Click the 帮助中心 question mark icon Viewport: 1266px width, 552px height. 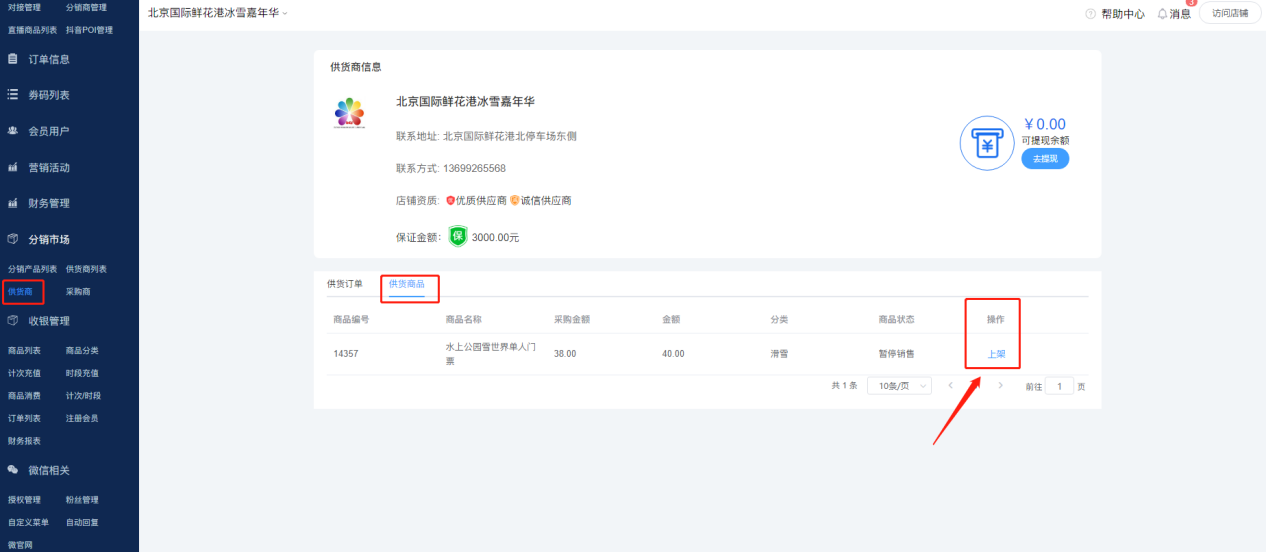pyautogui.click(x=1091, y=14)
